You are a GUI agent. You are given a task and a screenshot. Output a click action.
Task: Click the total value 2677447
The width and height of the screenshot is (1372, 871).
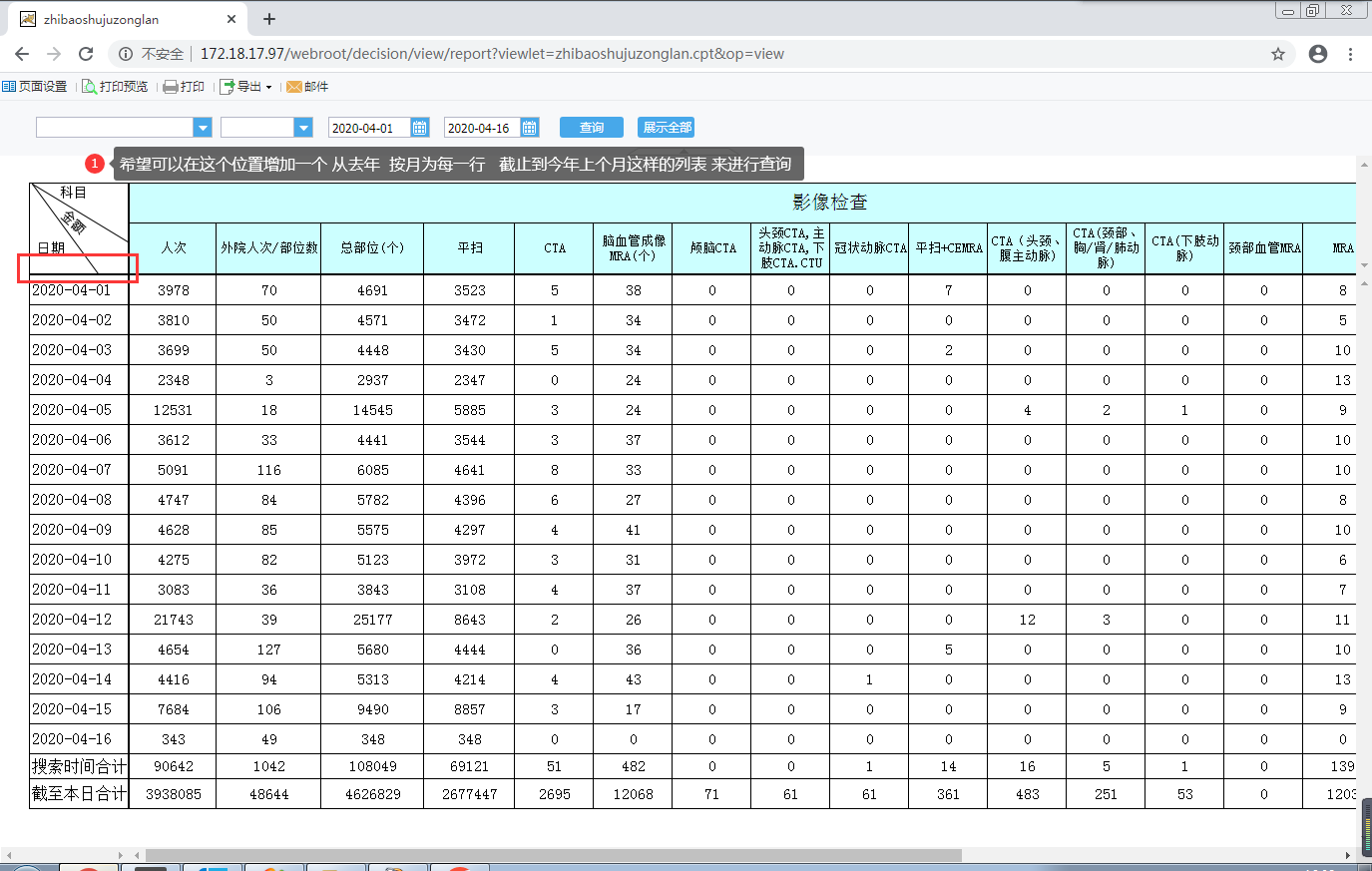click(469, 794)
